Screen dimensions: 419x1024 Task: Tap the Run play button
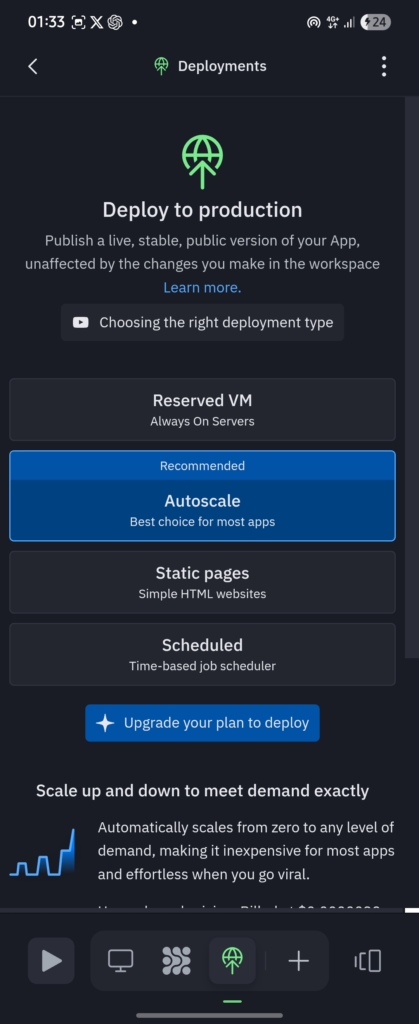(51, 961)
